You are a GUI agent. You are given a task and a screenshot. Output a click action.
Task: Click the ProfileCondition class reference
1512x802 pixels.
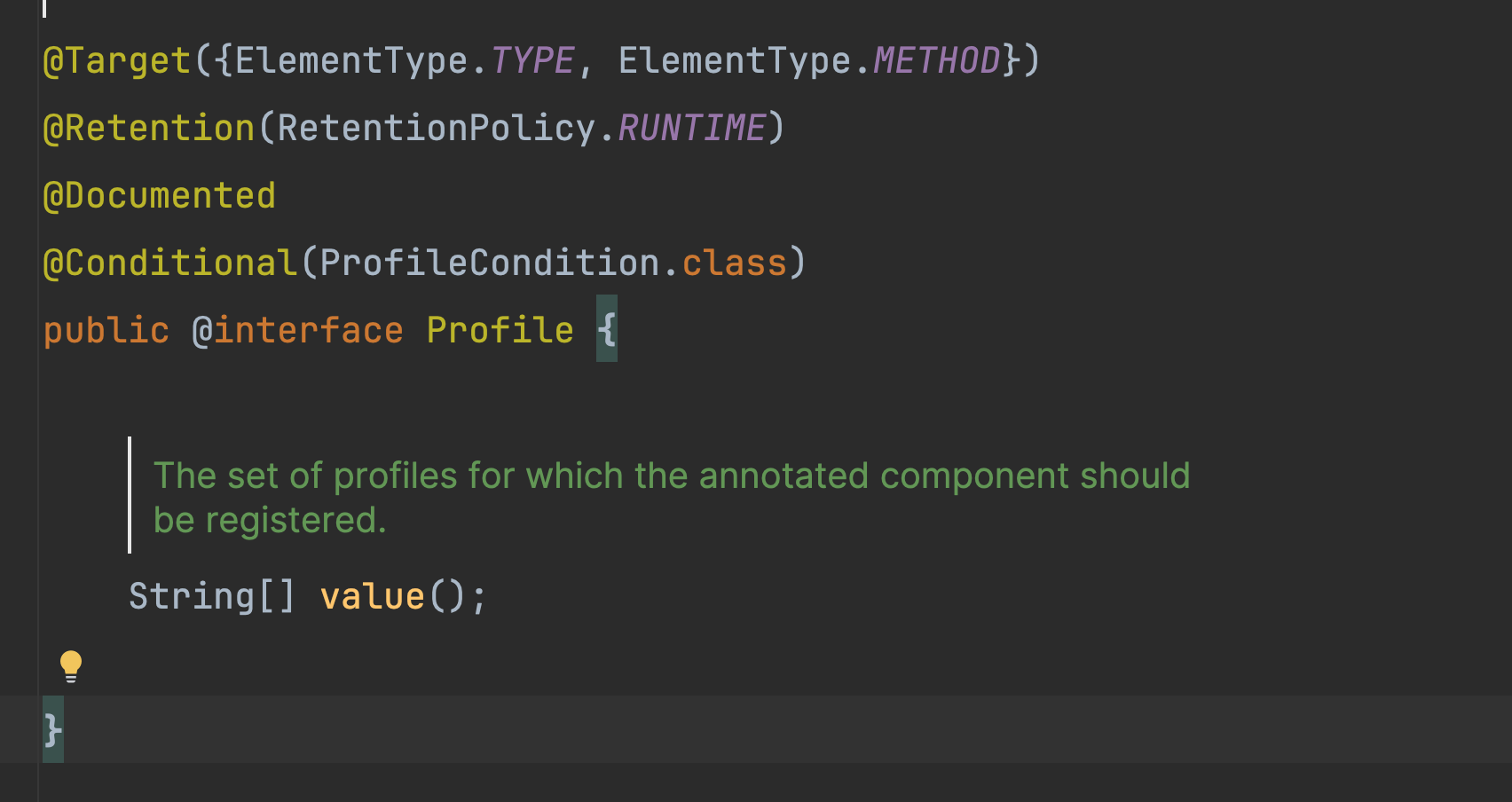490,263
